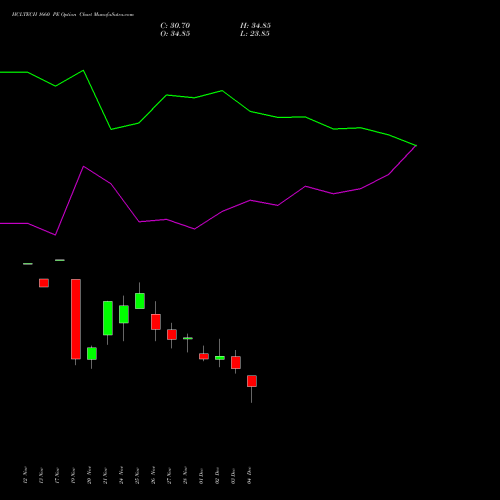Click the red candle for 26 Nov

point(156,322)
